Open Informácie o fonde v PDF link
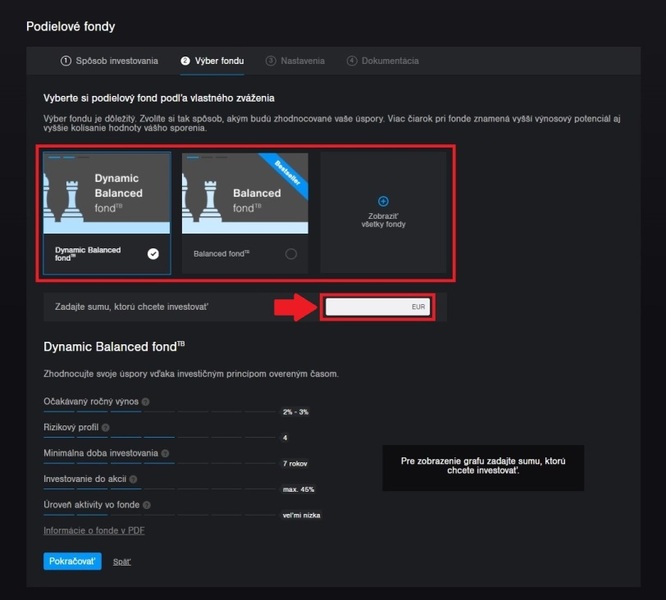Screen dimensions: 666x600 (x=93, y=531)
